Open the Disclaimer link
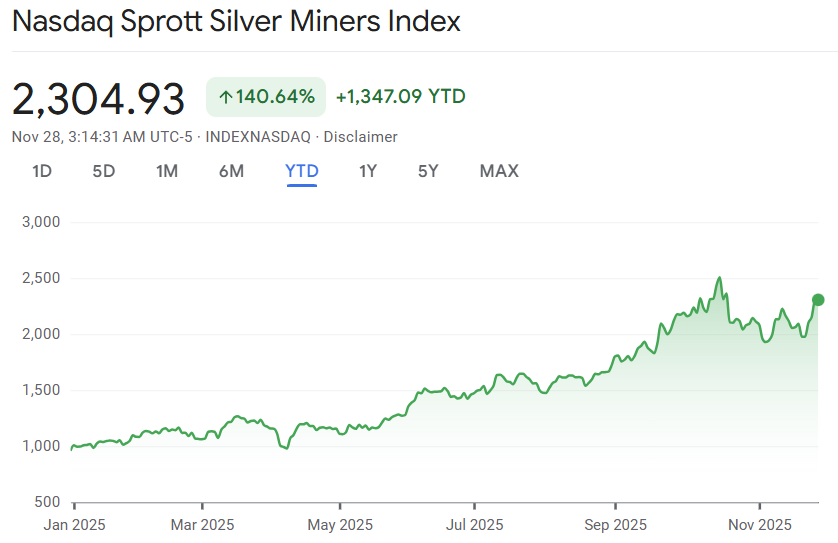The width and height of the screenshot is (838, 543). (360, 137)
